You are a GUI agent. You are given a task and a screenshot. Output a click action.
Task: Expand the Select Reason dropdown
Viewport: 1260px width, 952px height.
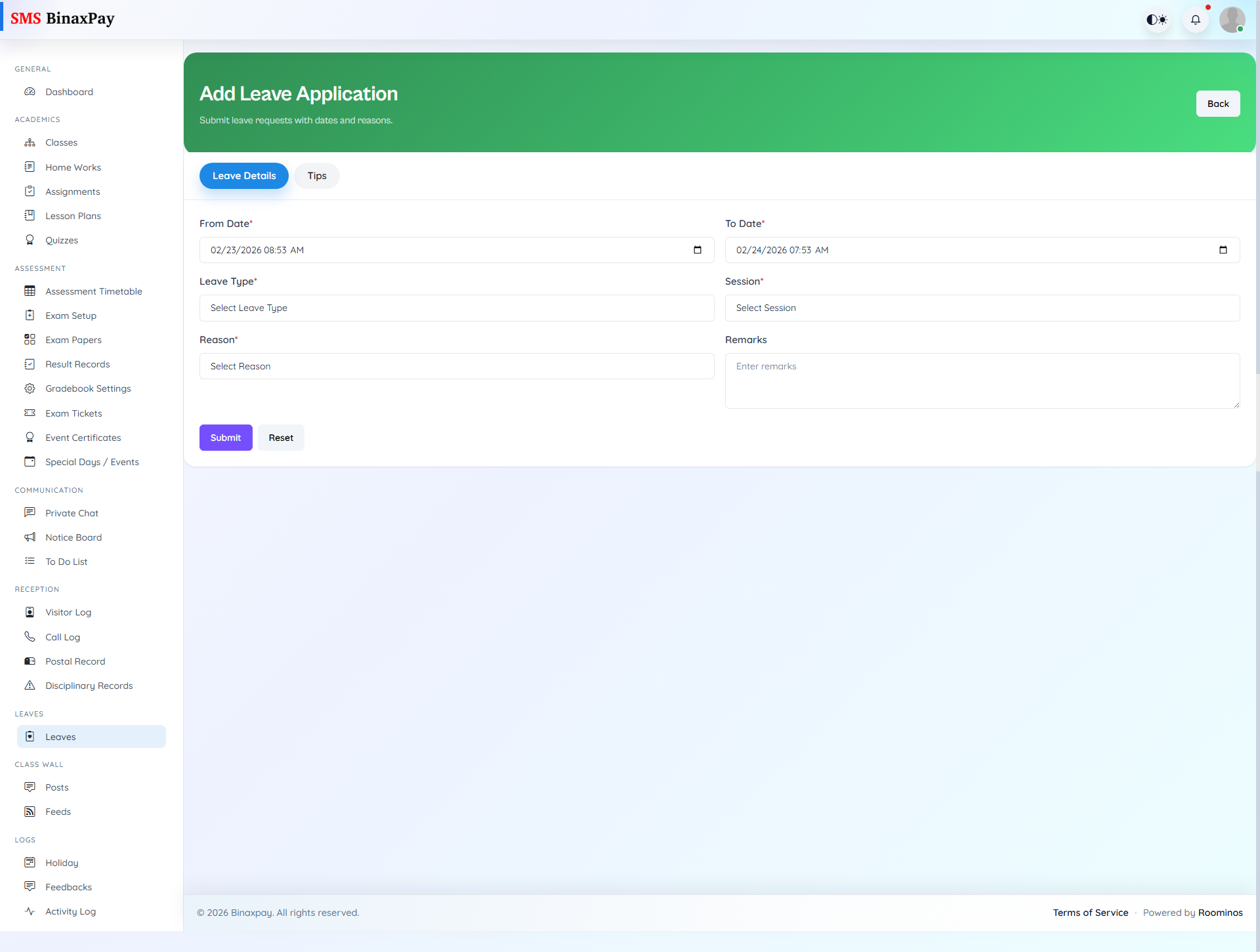[457, 366]
